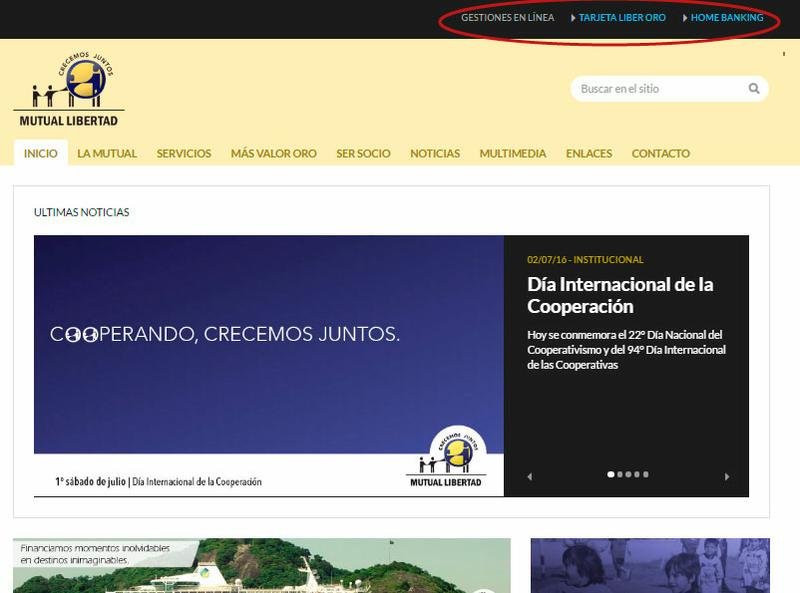Select the first carousel indicator dot

click(x=611, y=475)
